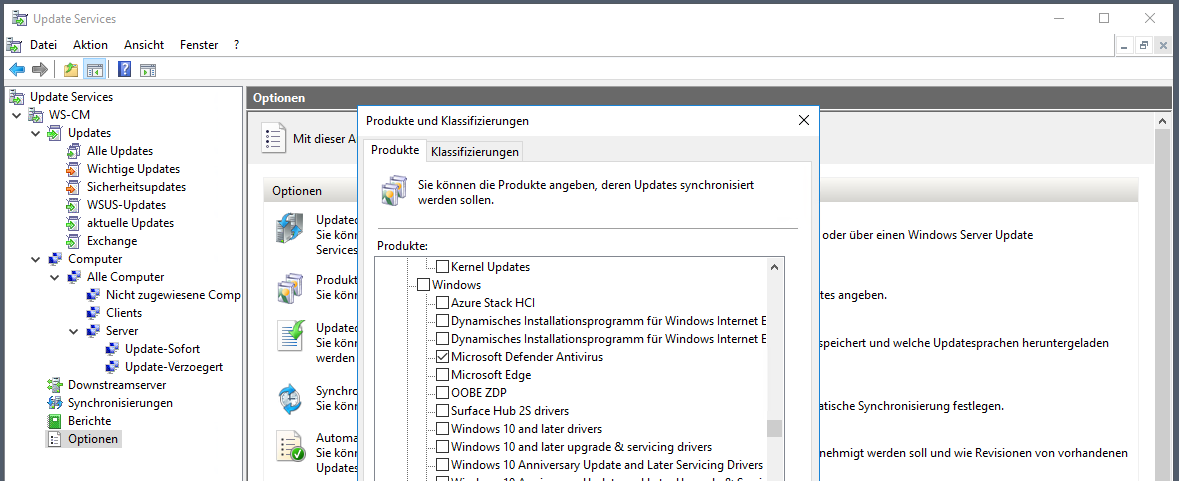This screenshot has height=481, width=1179.
Task: Click the WS-CM server icon in tree
Action: (36, 115)
